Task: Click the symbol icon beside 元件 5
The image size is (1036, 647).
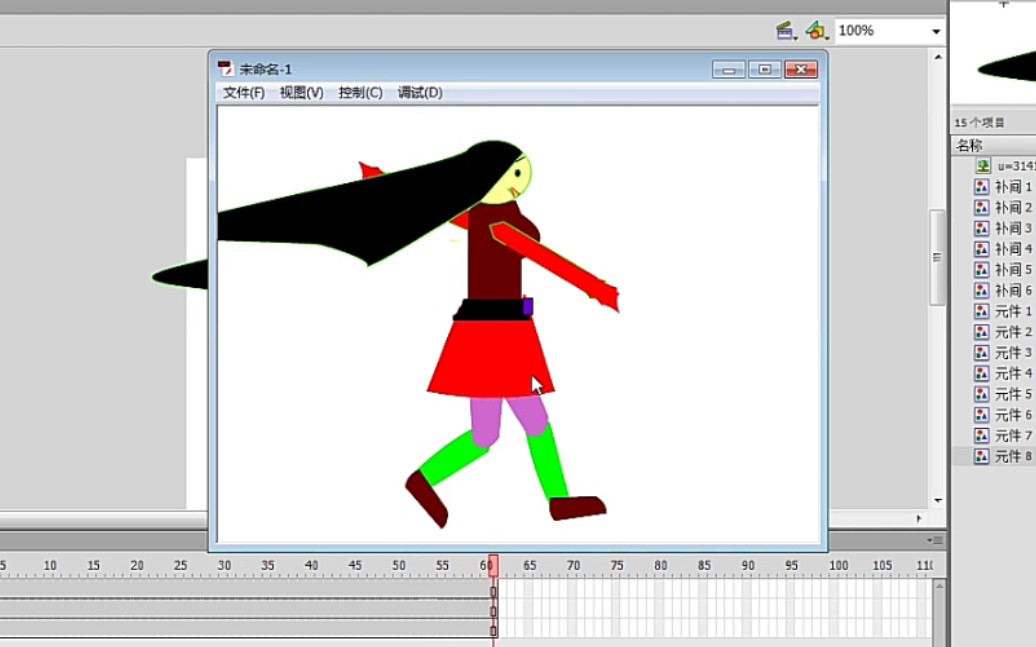Action: tap(982, 394)
